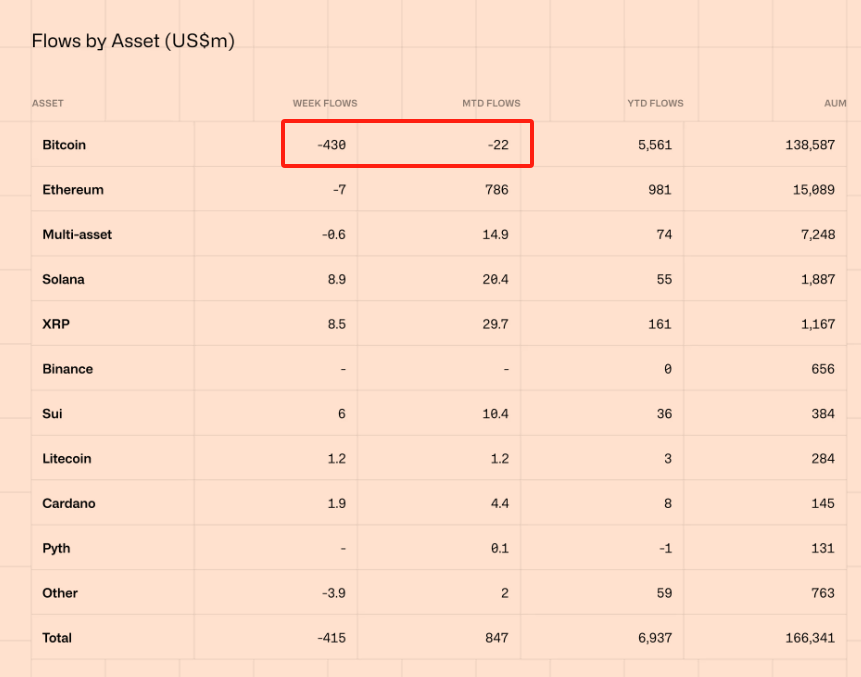
Task: Click the WEEK FLOWS column header
Action: pyautogui.click(x=324, y=103)
